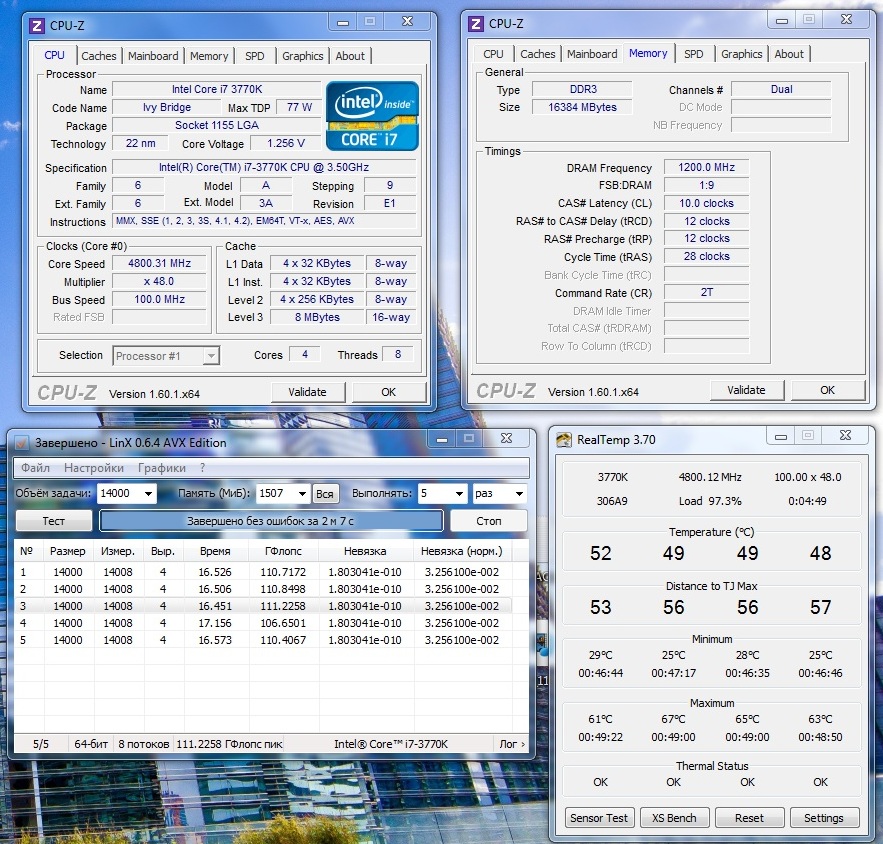This screenshot has width=883, height=844.
Task: Open the Графики menu in LinX
Action: coord(162,468)
